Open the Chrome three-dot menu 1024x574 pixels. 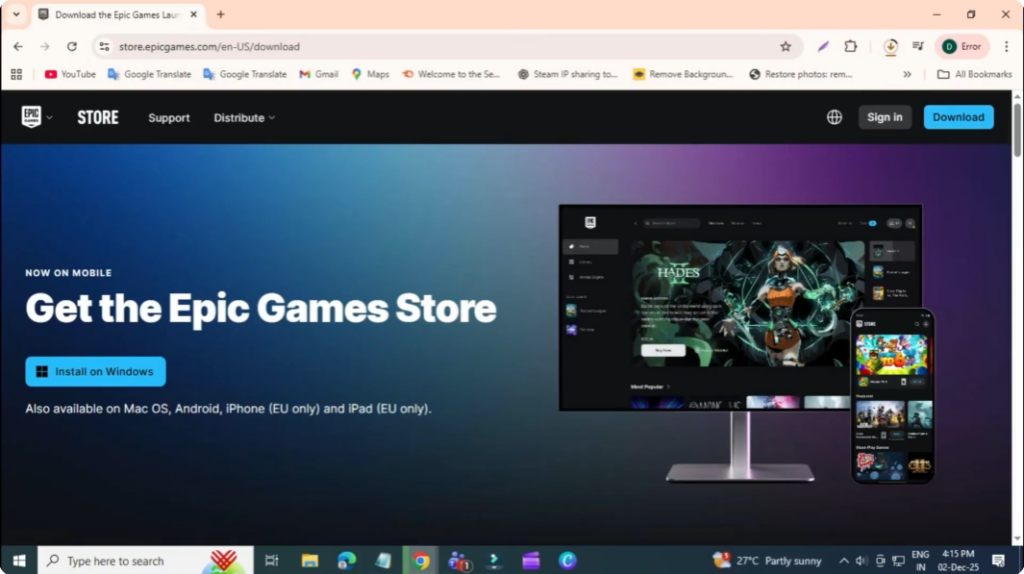tap(1006, 46)
